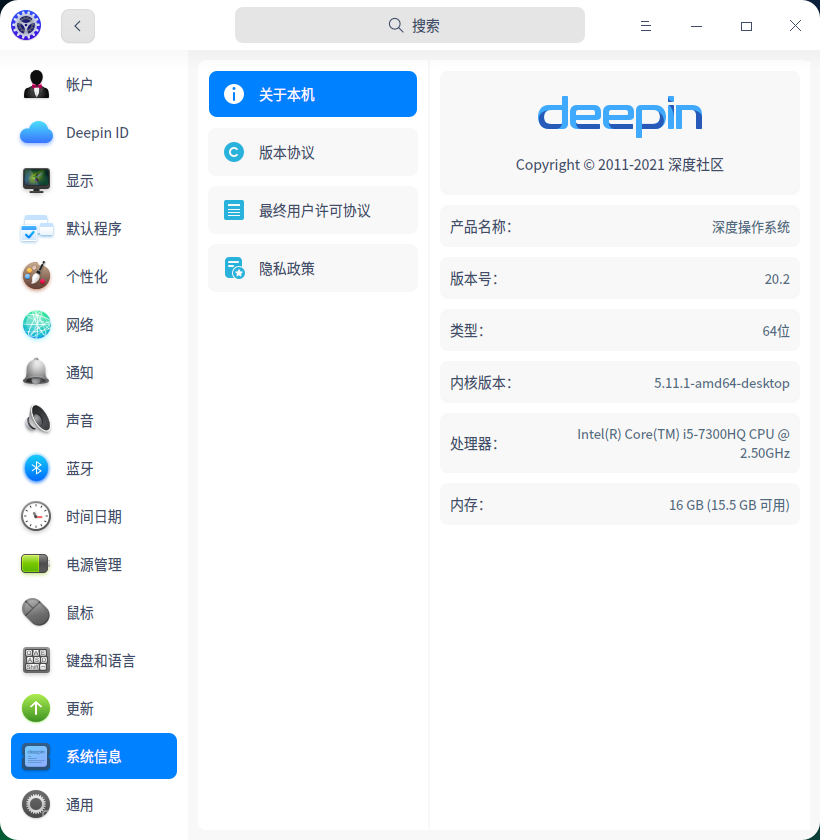Open the hamburger main menu
Viewport: 820px width, 840px height.
tap(646, 26)
